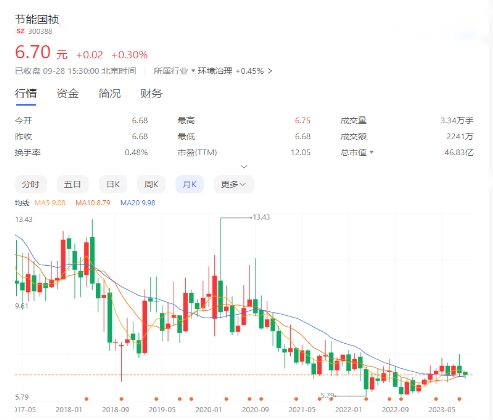
Task: Click the MA20 9.98 legend label
Action: click(138, 203)
